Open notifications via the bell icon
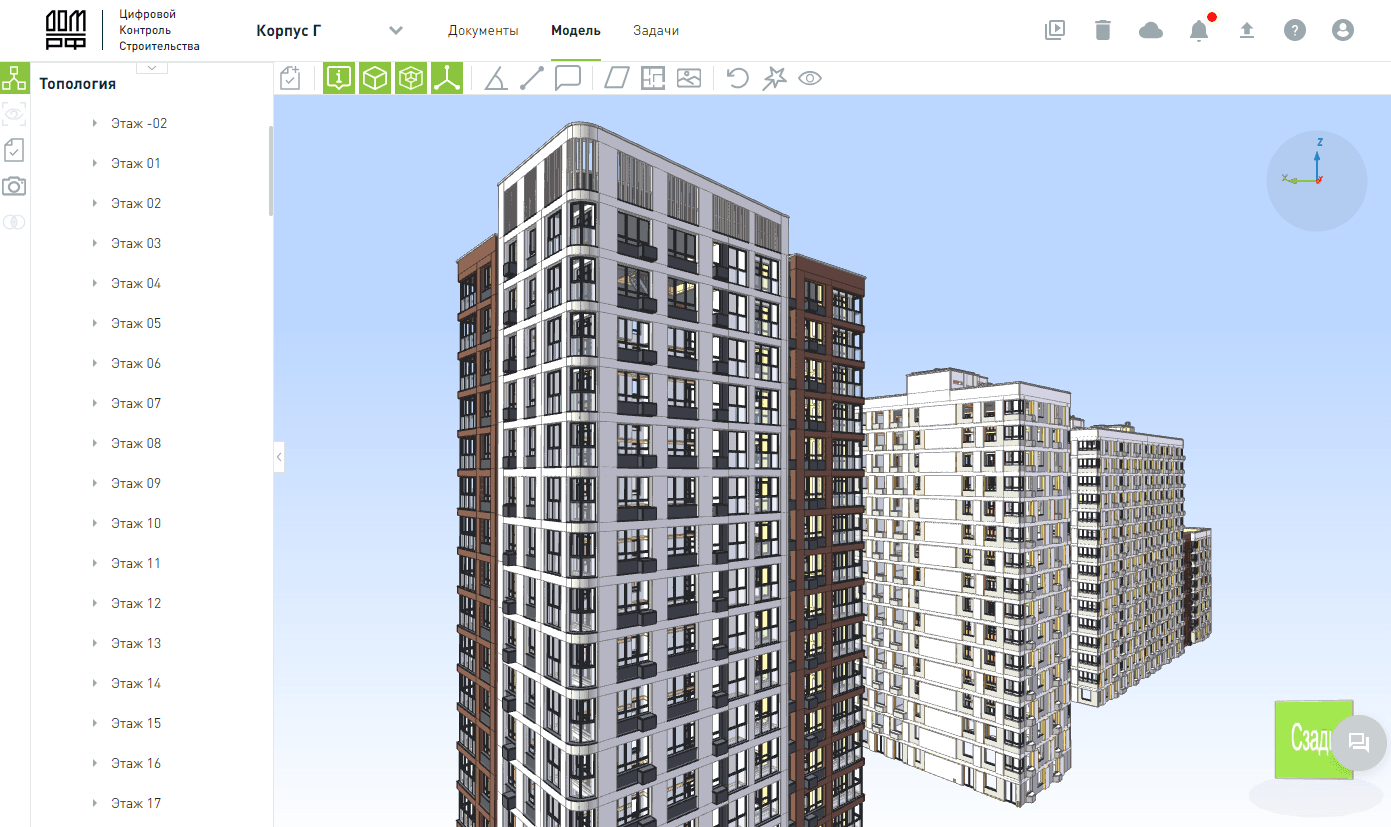This screenshot has width=1391, height=827. [1198, 31]
